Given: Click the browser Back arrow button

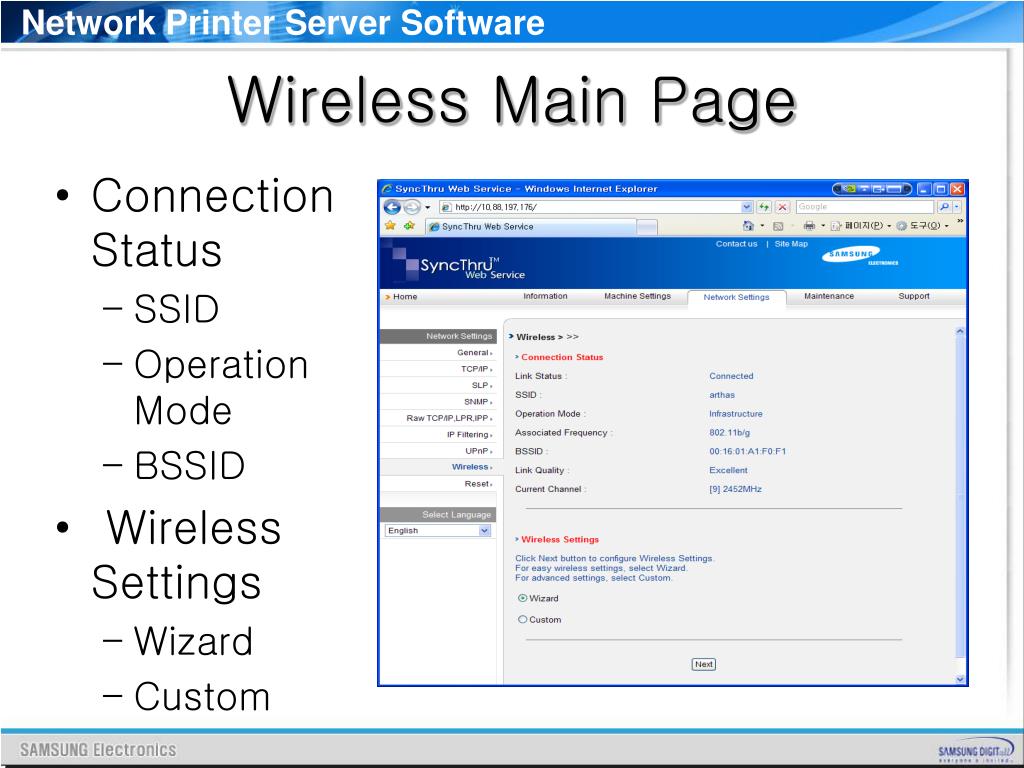Looking at the screenshot, I should point(392,207).
